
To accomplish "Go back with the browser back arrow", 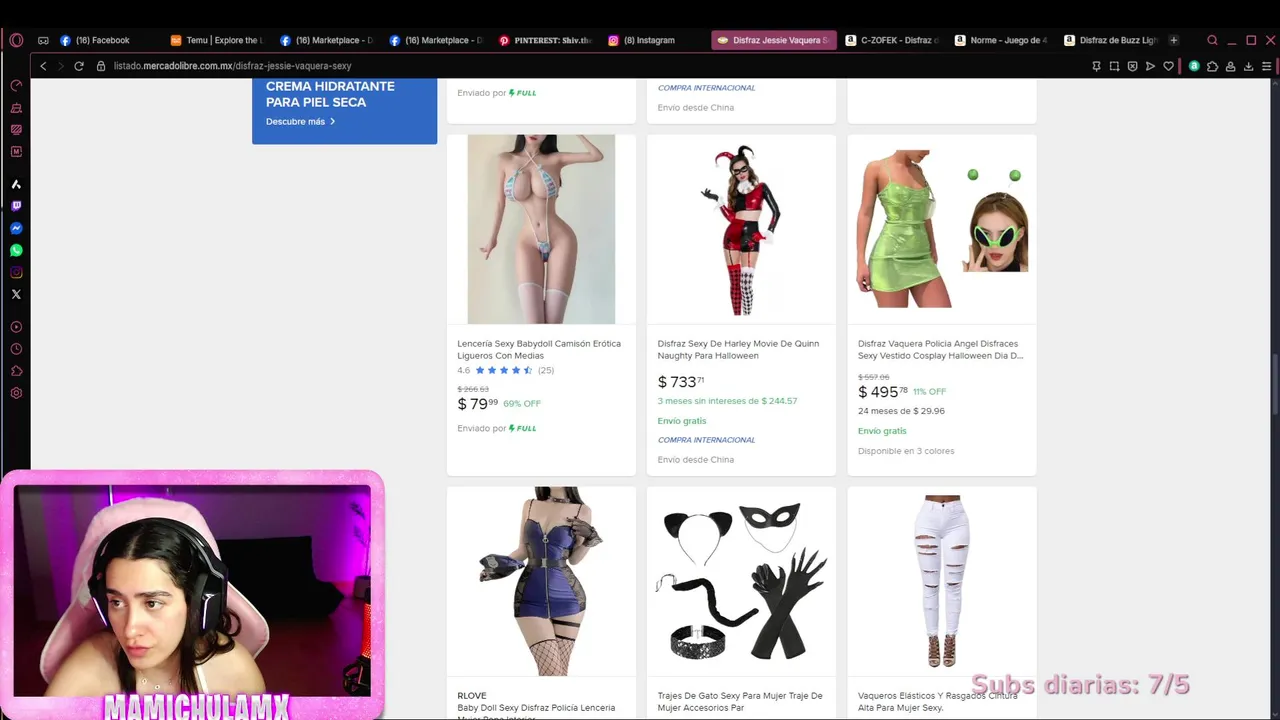I will click(43, 66).
